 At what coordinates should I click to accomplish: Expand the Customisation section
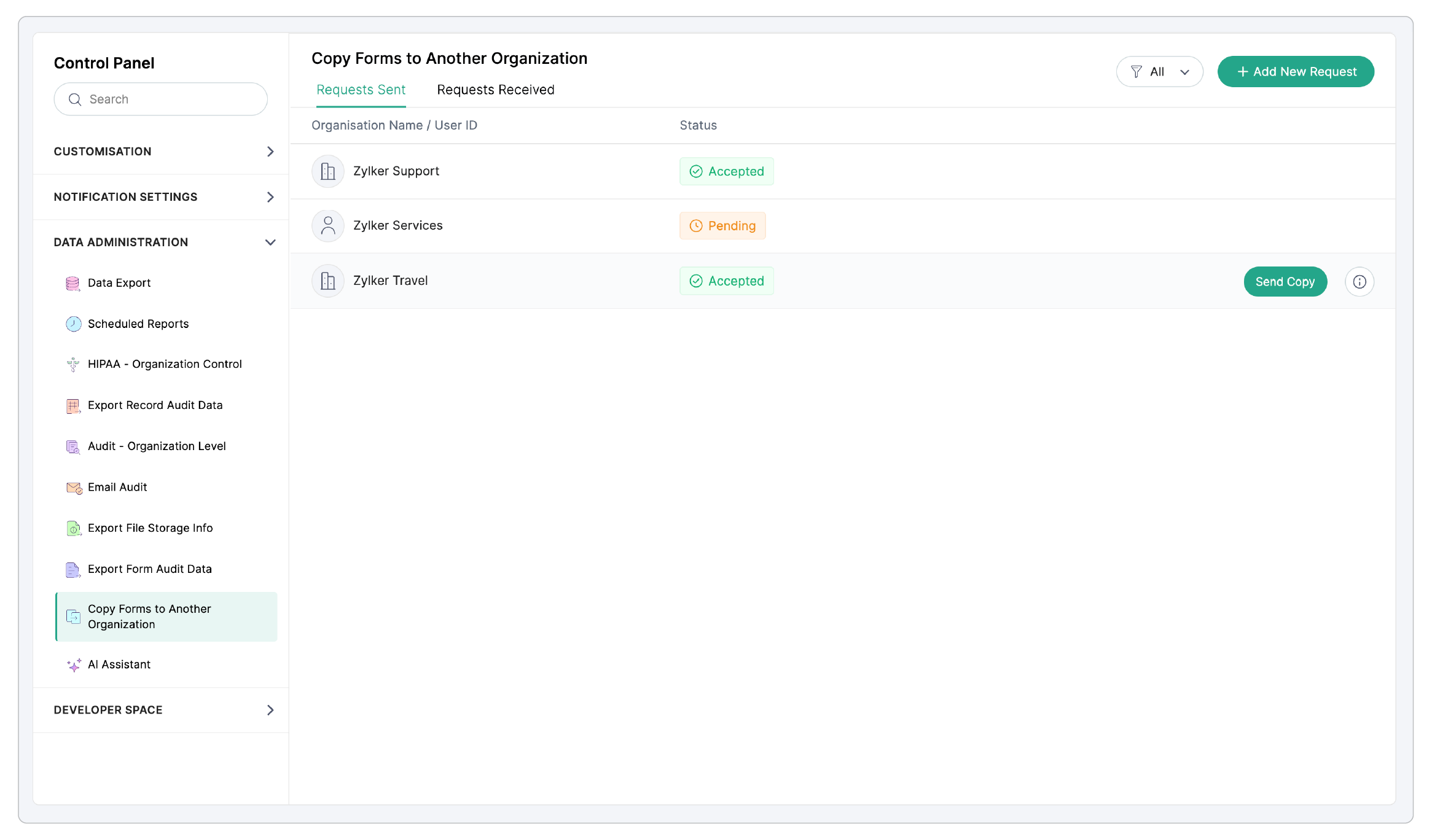270,152
